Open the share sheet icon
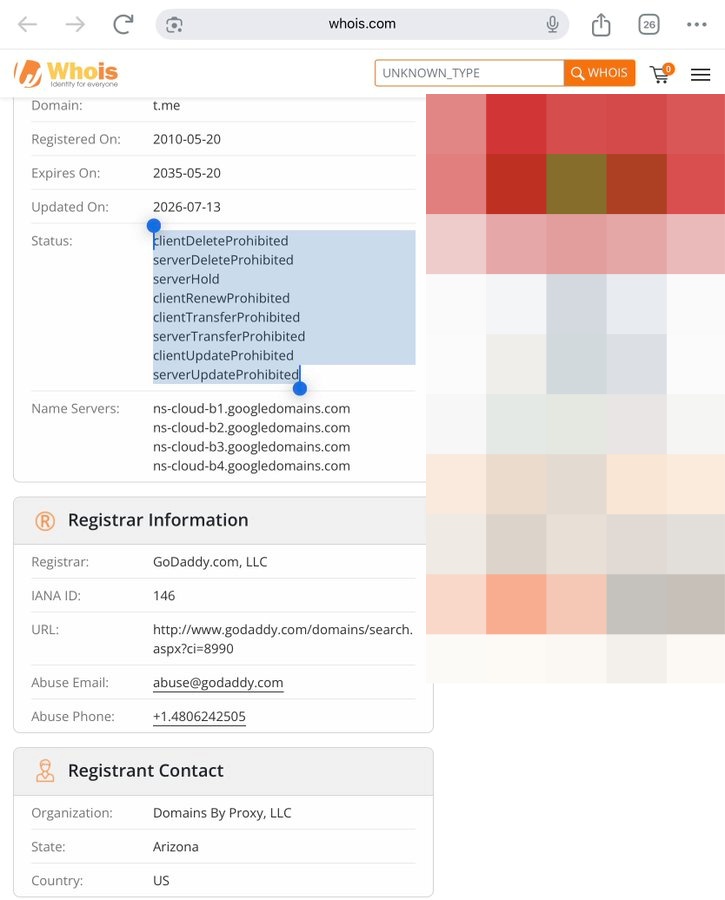The width and height of the screenshot is (725, 900). (x=601, y=25)
